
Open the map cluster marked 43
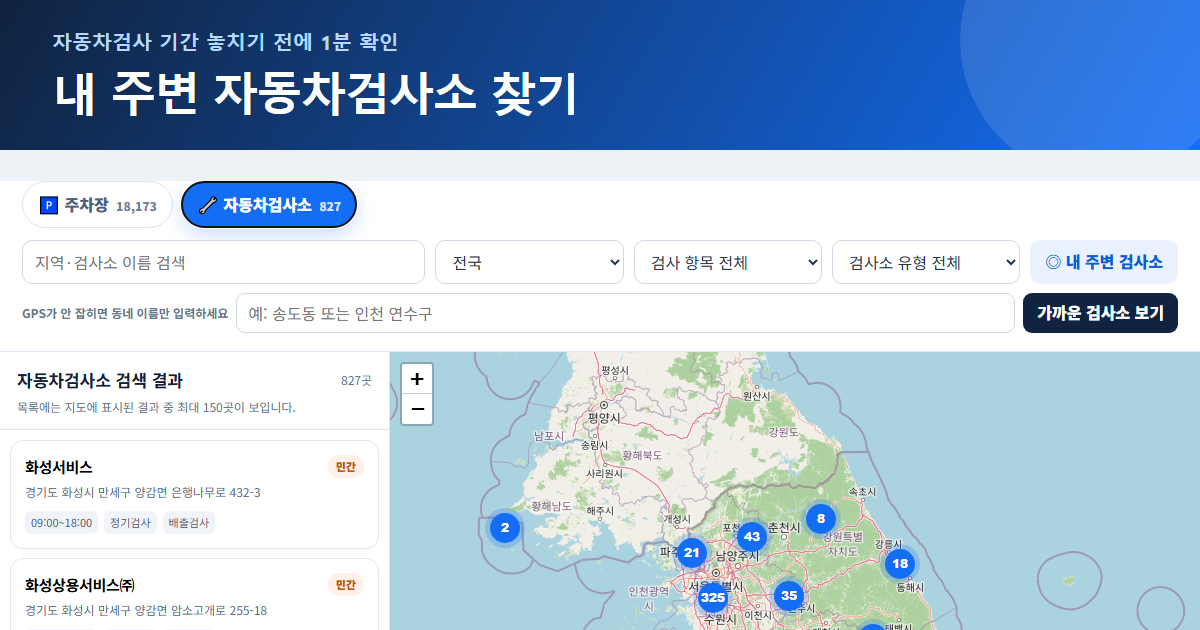click(x=752, y=536)
